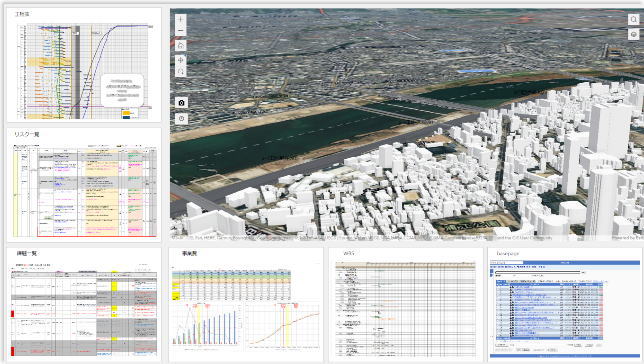Screen dimensions: 644x364
Task: Open the 事業費 cost chart panel
Action: click(x=246, y=305)
